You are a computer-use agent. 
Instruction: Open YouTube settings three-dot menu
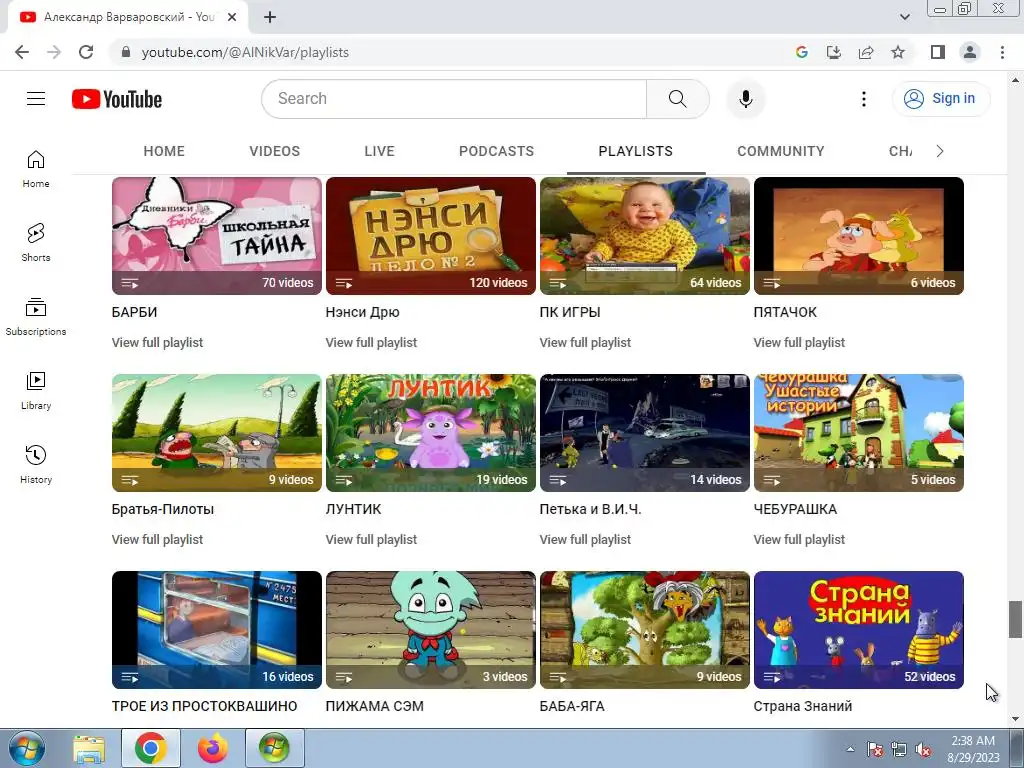click(x=864, y=99)
